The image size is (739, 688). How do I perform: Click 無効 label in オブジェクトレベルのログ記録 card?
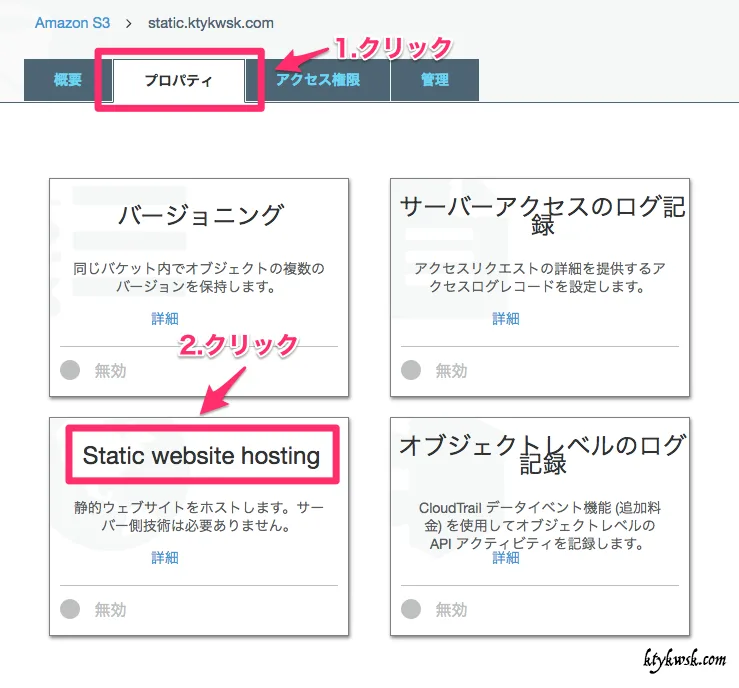[451, 610]
